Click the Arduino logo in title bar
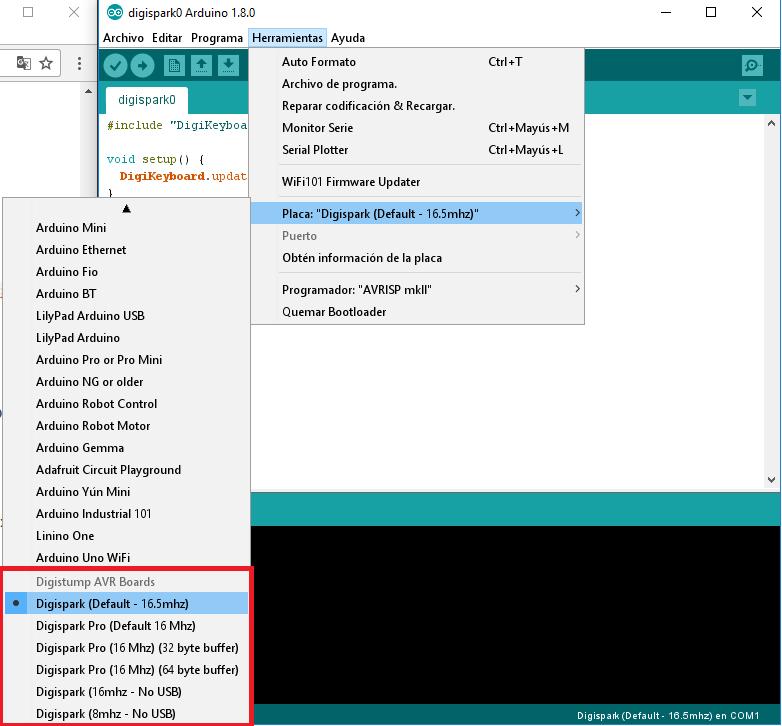This screenshot has height=726, width=782. [115, 13]
